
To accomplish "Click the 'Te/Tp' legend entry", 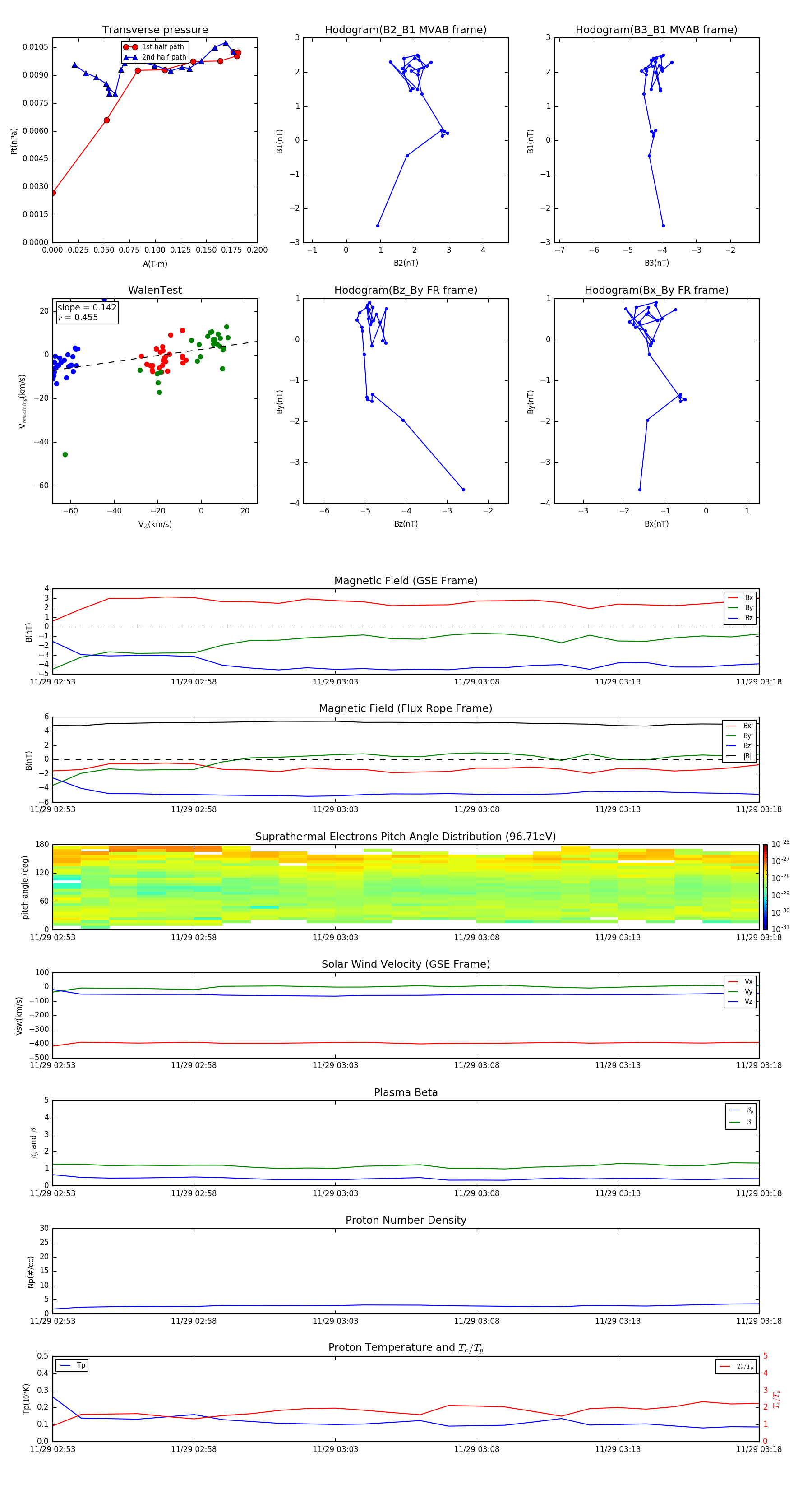I will click(736, 1366).
